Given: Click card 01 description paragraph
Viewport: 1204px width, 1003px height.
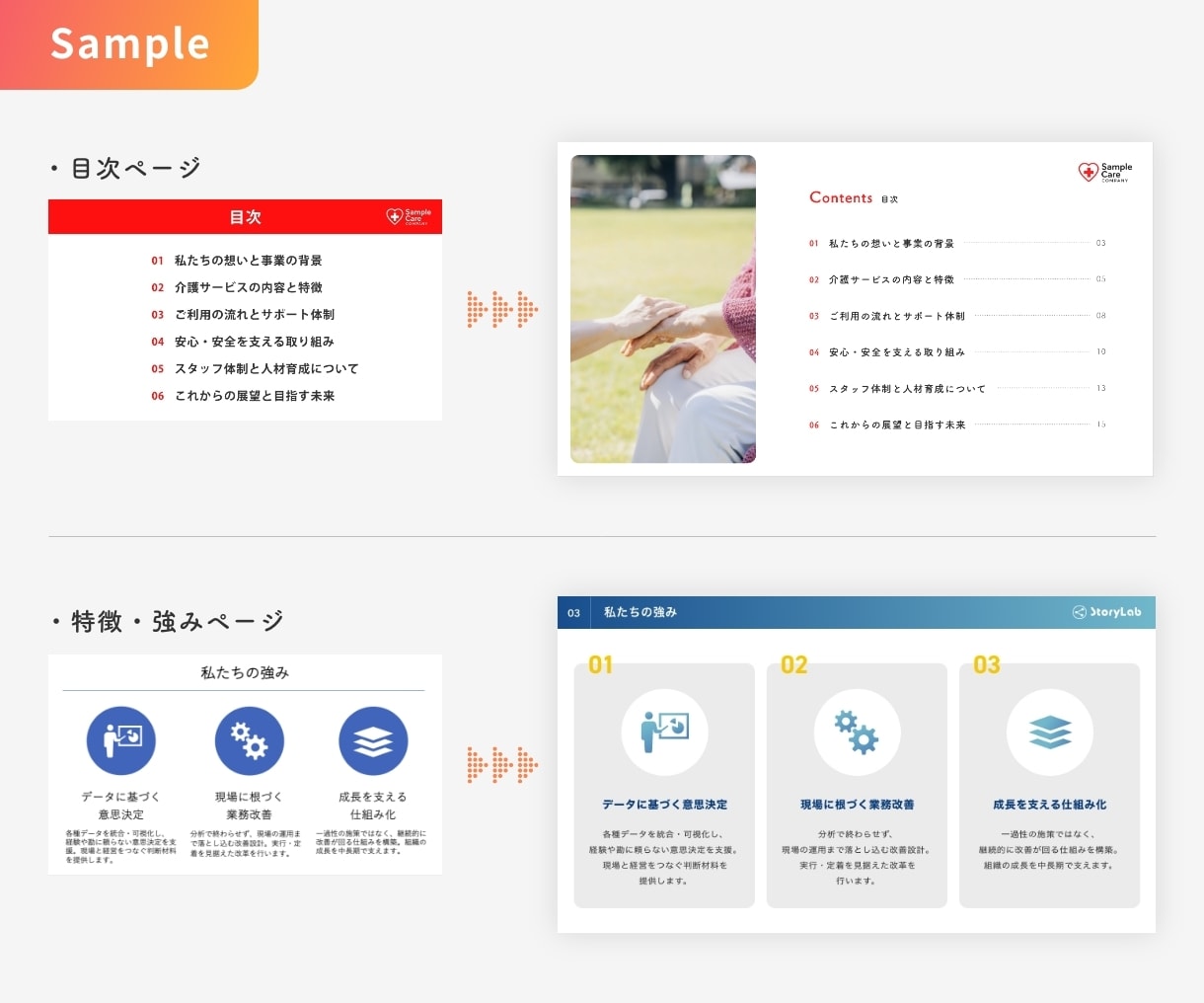Looking at the screenshot, I should (x=664, y=857).
